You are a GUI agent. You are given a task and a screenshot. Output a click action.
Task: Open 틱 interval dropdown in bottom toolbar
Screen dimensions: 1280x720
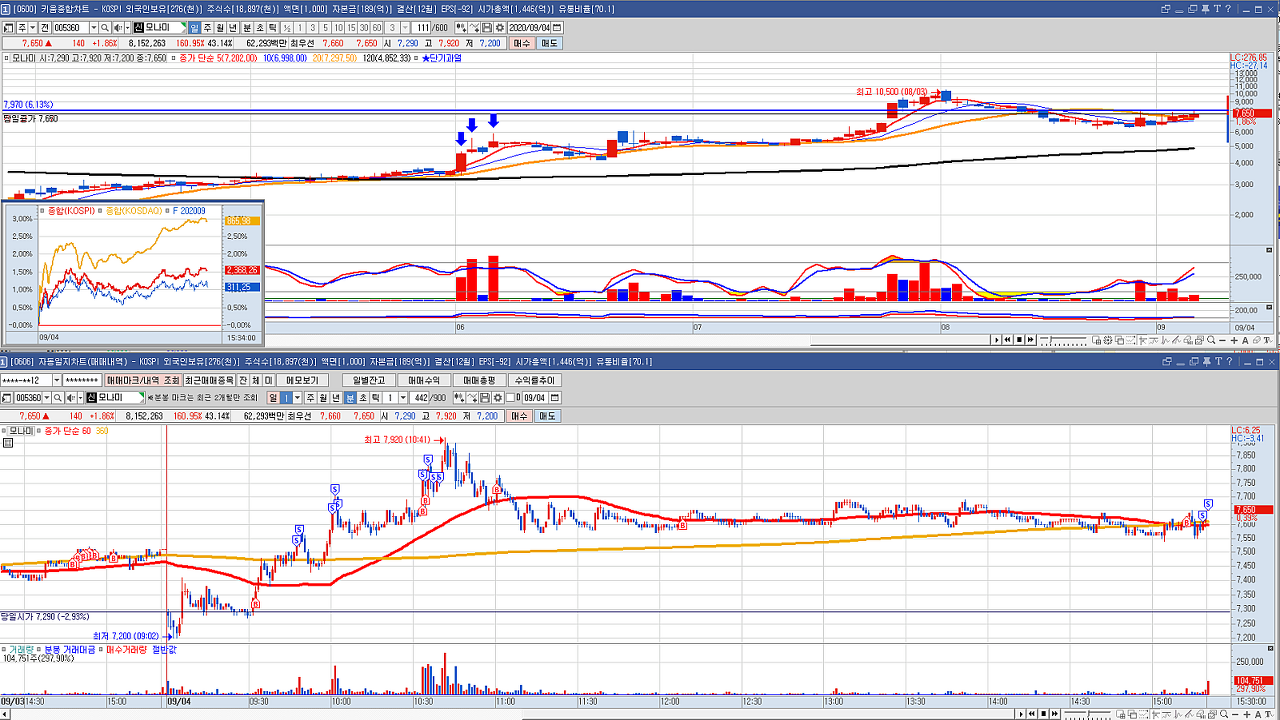point(403,397)
